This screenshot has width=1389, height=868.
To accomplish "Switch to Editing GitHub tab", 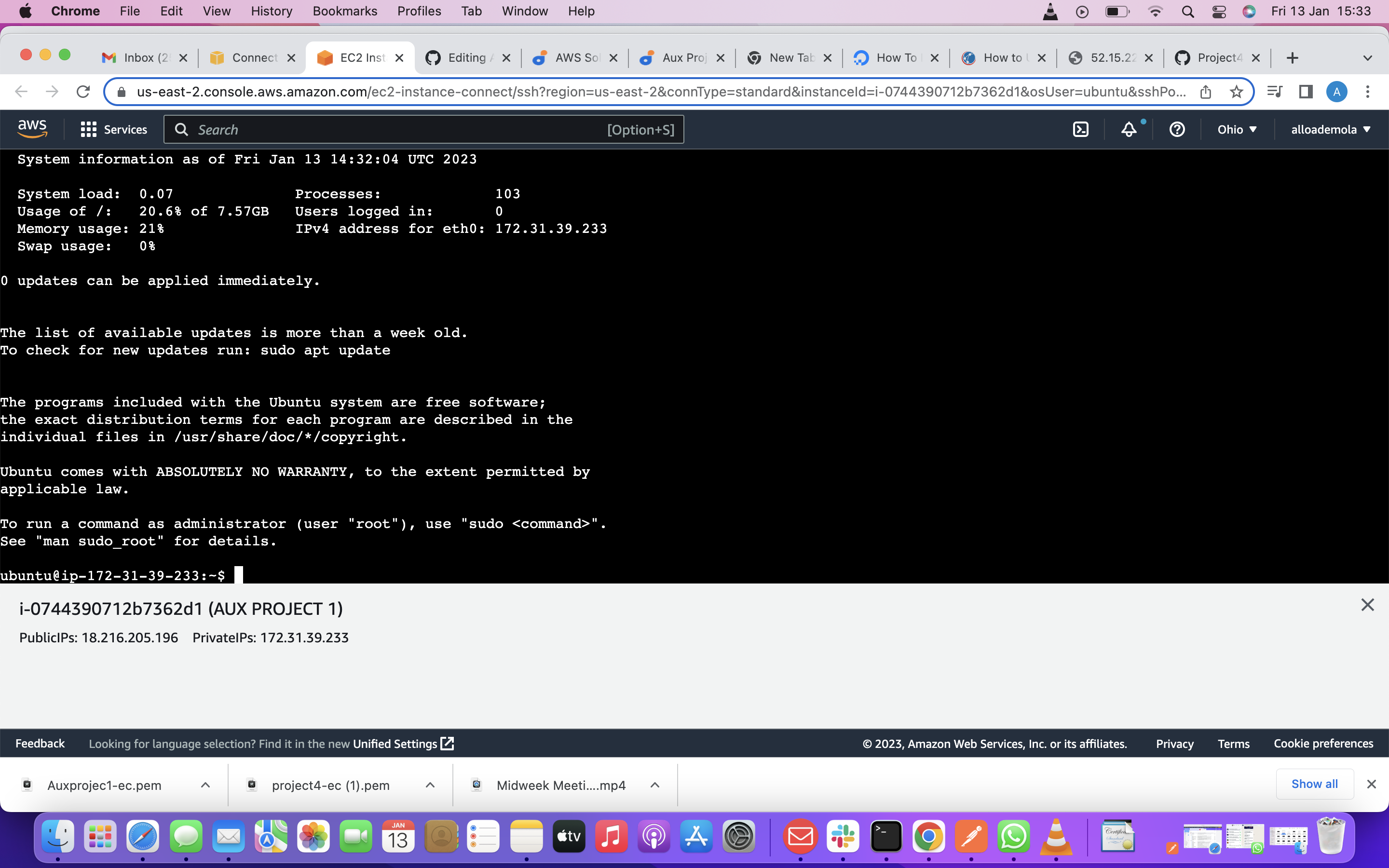I will pyautogui.click(x=468, y=58).
